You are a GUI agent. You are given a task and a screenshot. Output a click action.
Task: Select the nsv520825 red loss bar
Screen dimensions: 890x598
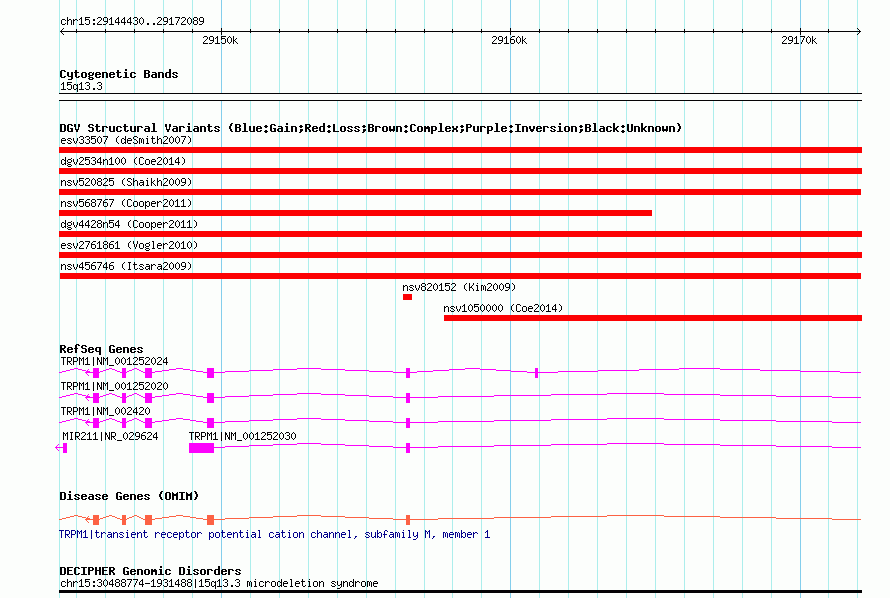tap(460, 192)
